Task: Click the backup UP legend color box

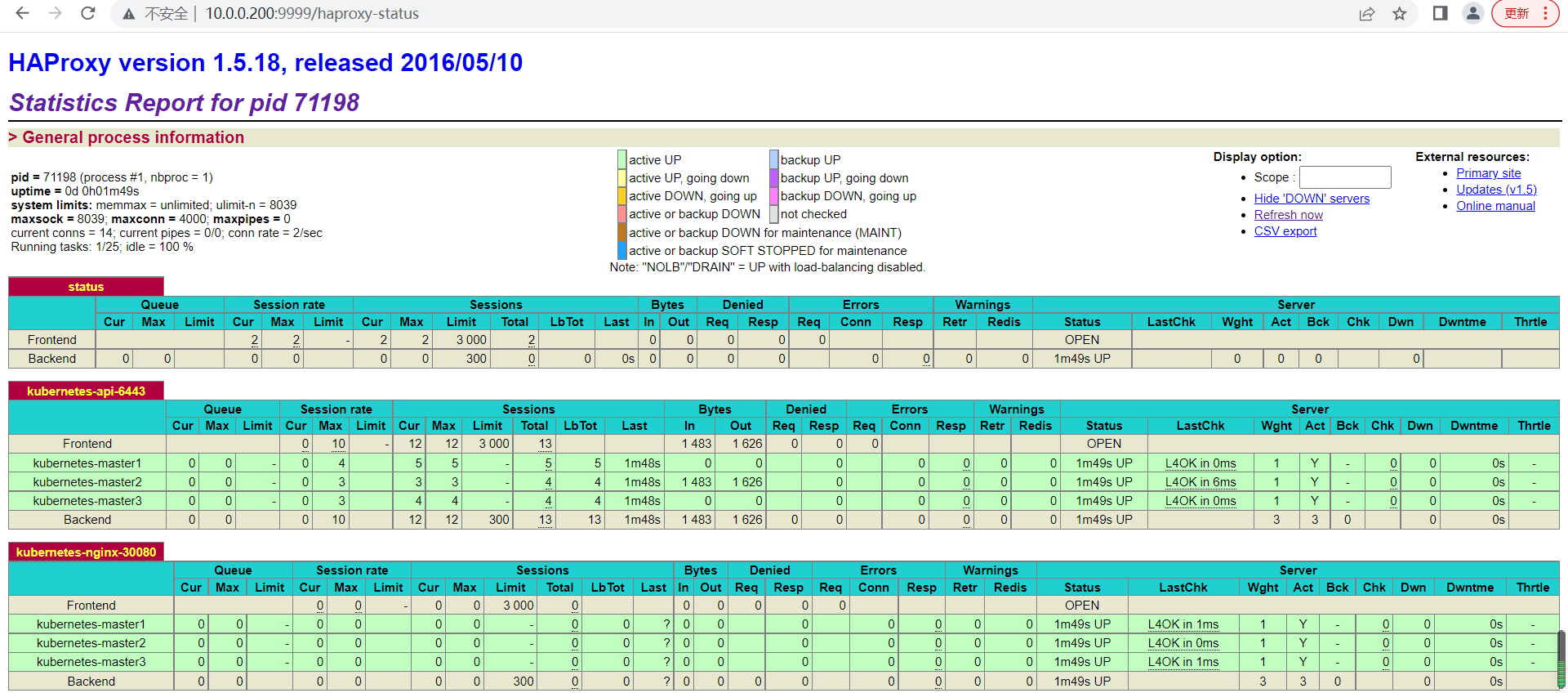Action: (x=774, y=159)
